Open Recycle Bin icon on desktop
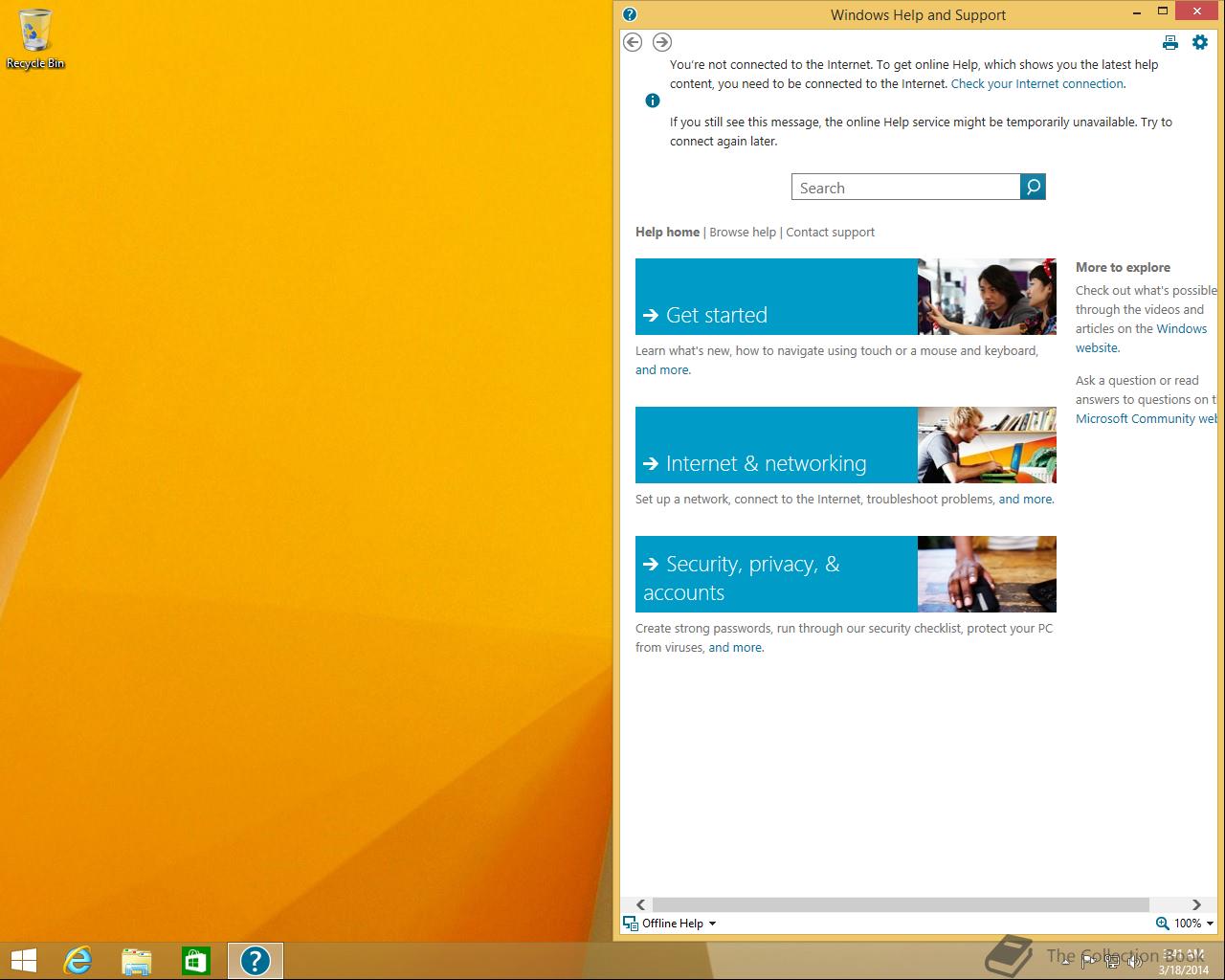The image size is (1225, 980). pos(35,38)
